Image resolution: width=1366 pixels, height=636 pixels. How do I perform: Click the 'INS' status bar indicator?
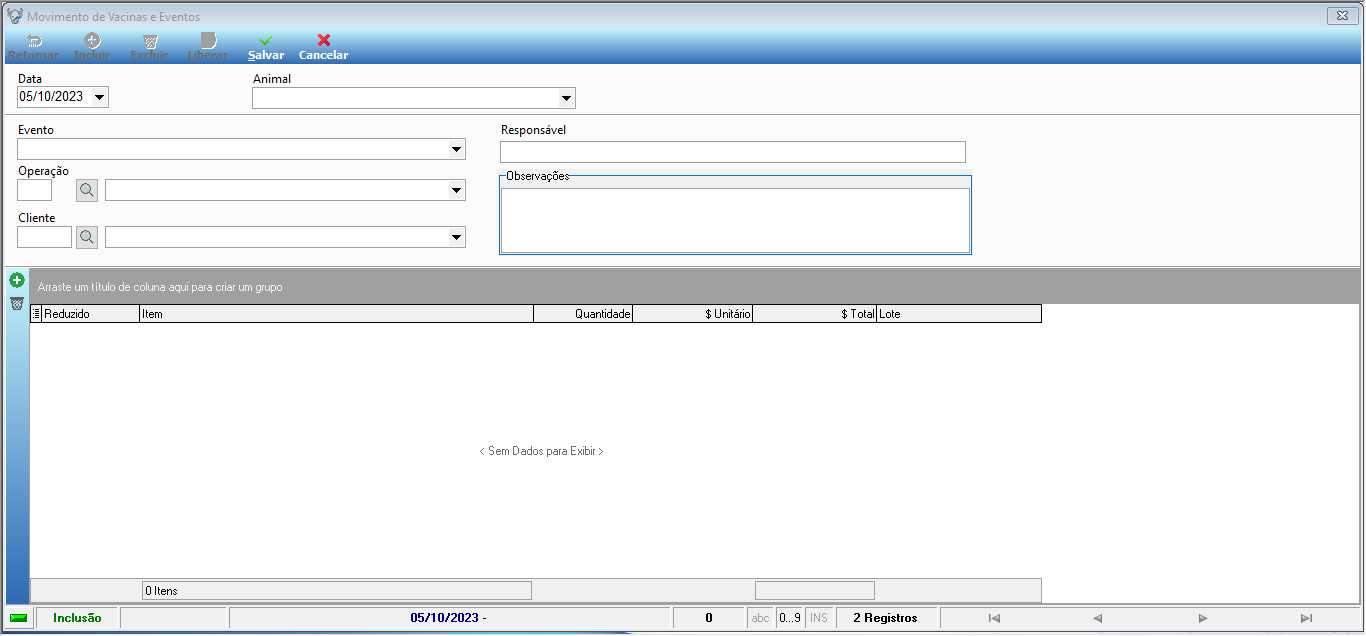click(819, 618)
